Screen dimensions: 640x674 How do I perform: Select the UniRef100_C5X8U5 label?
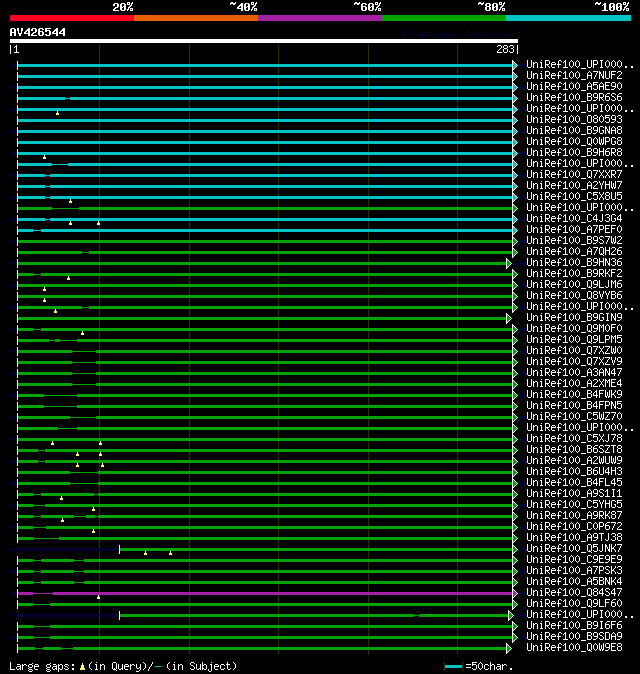pyautogui.click(x=574, y=197)
